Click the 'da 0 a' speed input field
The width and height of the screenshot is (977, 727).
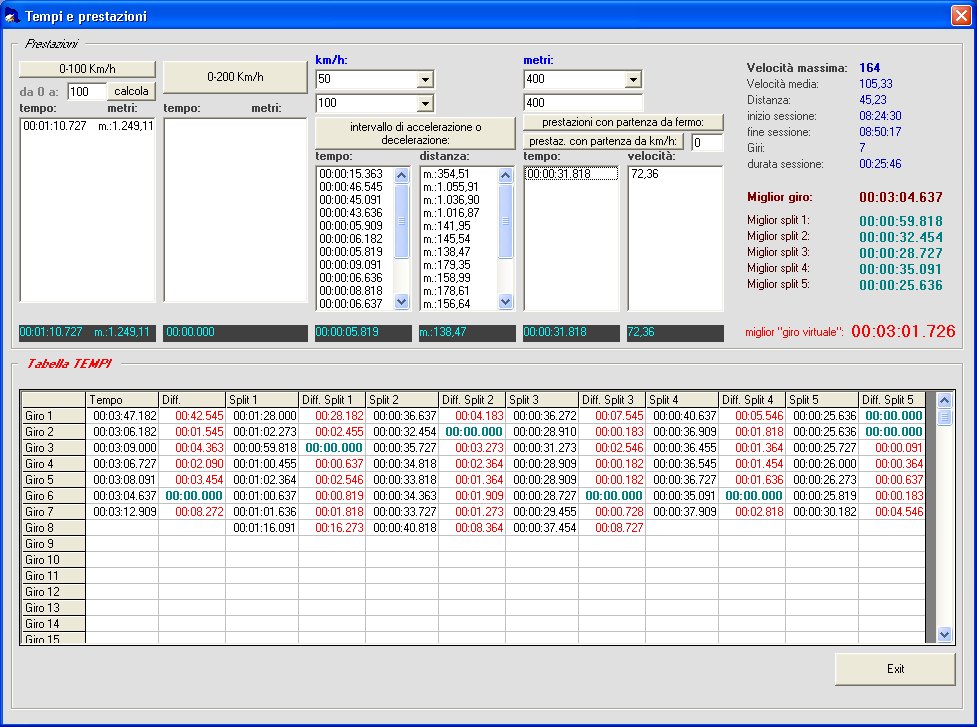(86, 92)
